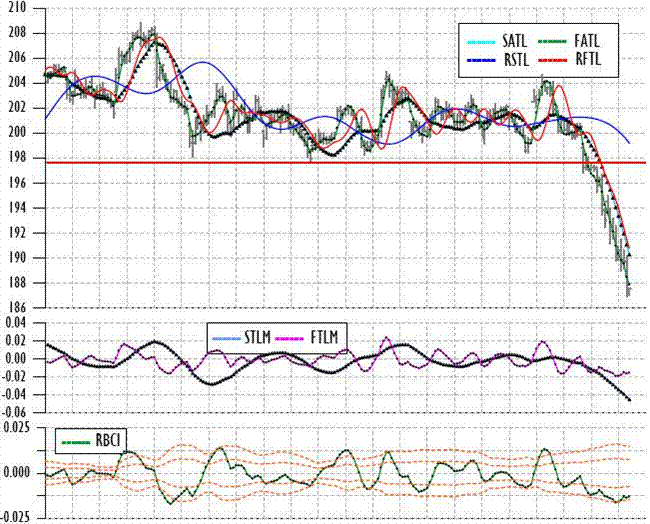Click the 210 price axis label

[x=17, y=8]
